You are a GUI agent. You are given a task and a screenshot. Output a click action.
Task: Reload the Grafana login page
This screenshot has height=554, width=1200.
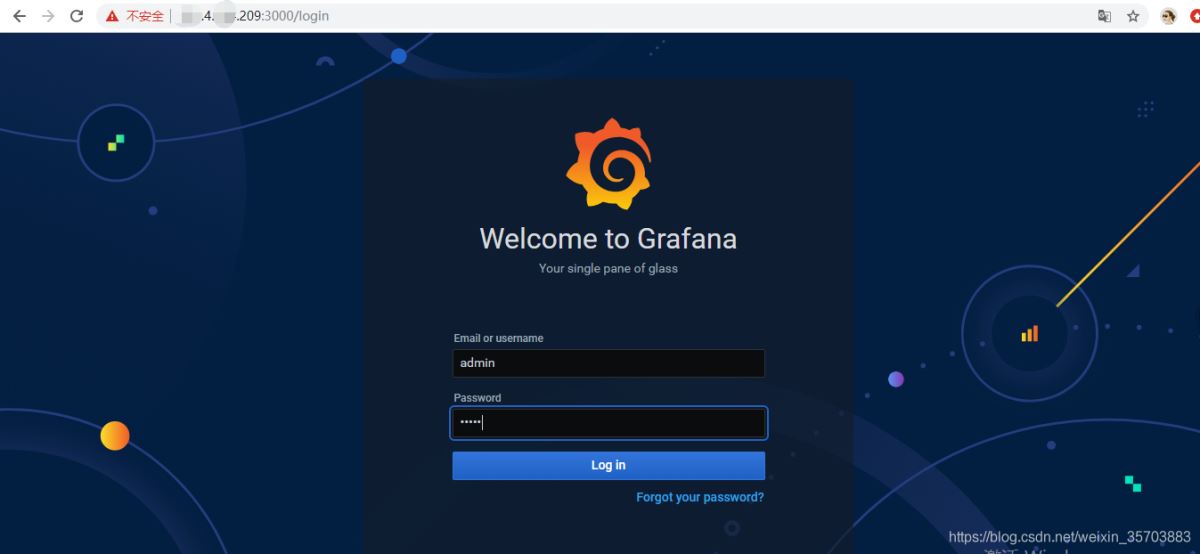click(x=76, y=16)
